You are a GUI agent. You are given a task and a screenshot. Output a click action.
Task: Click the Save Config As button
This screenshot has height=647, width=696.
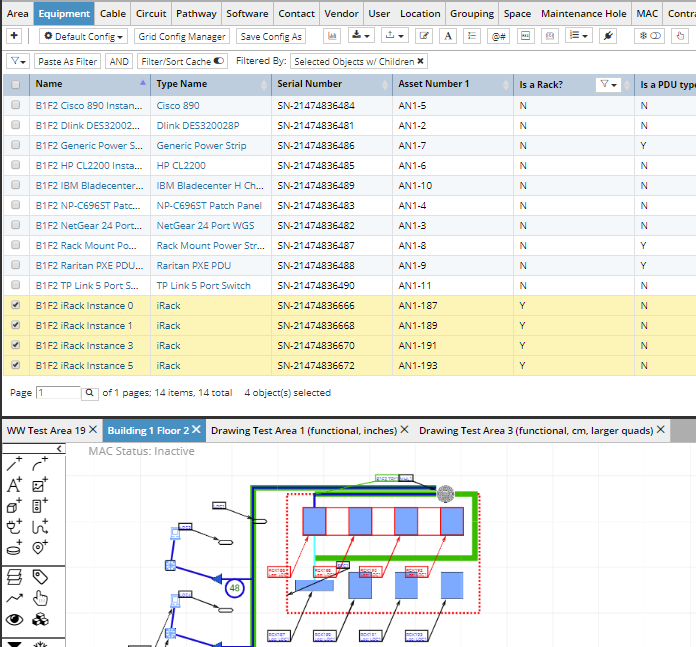271,36
